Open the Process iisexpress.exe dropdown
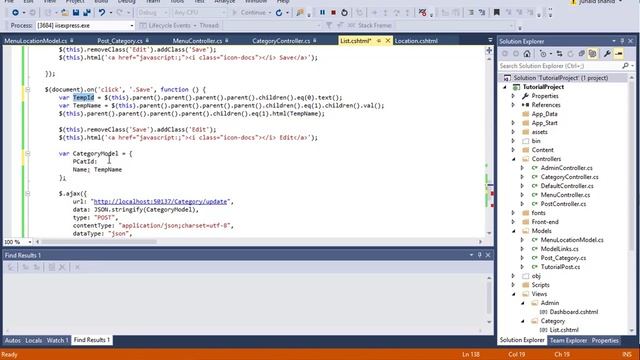Screen dimensions: 640x360 [x=132, y=25]
